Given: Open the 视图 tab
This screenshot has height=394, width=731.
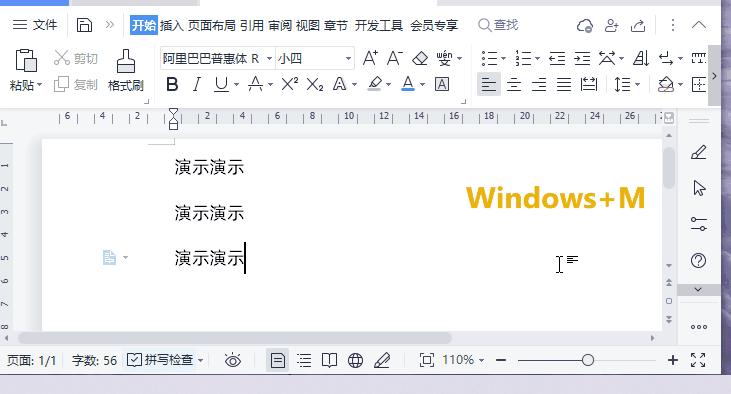Looking at the screenshot, I should pyautogui.click(x=308, y=25).
